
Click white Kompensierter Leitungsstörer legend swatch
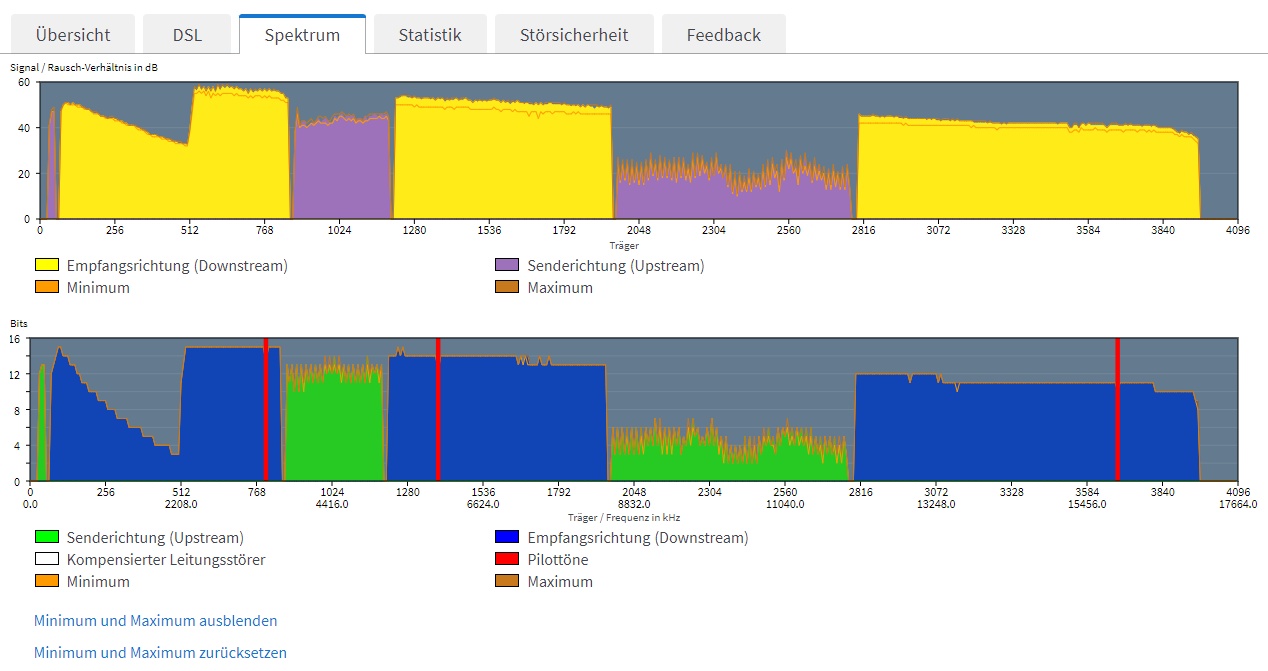(x=47, y=560)
